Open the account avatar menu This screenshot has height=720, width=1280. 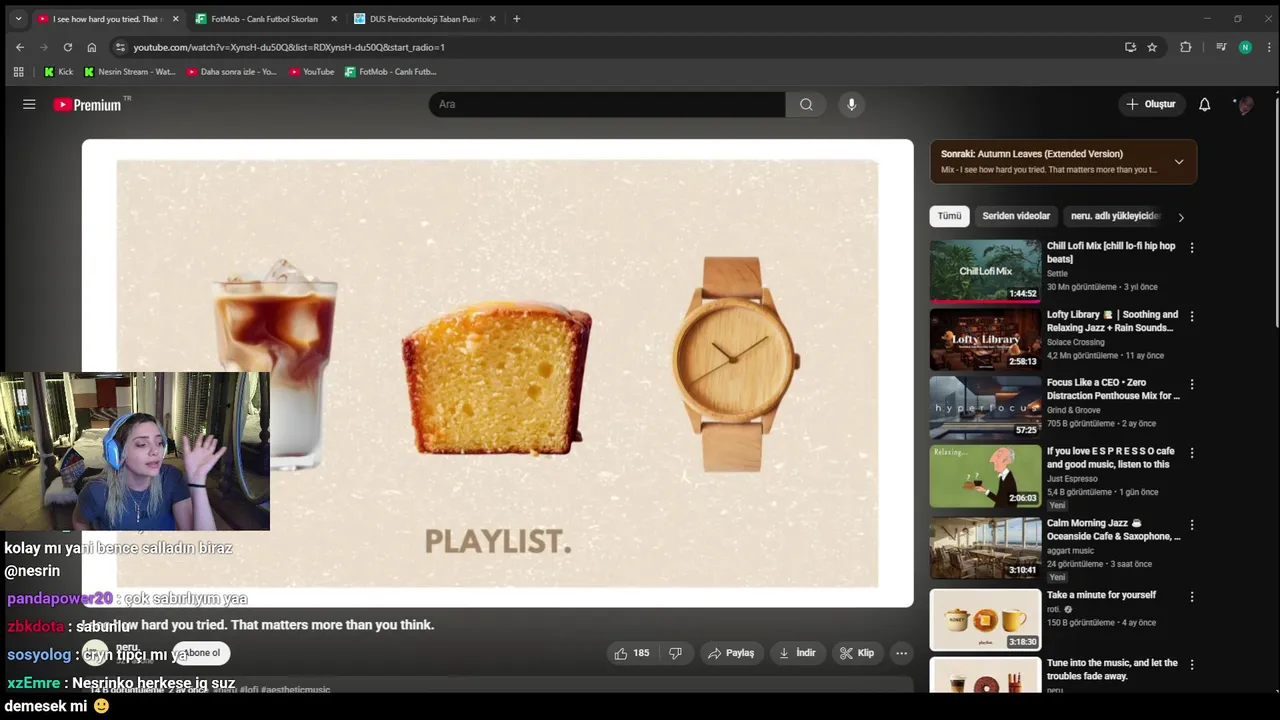1245,104
